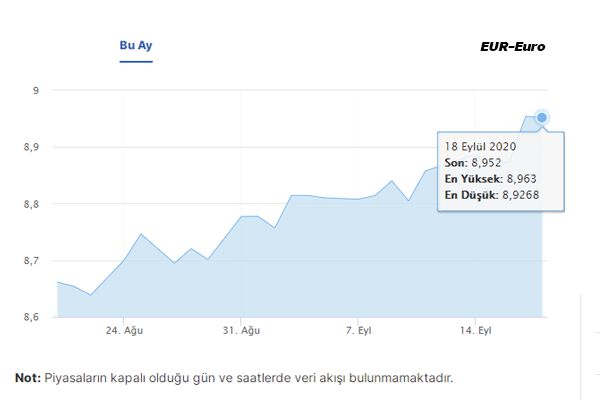The image size is (600, 400).
Task: Click the 9 y-axis label
Action: click(34, 91)
